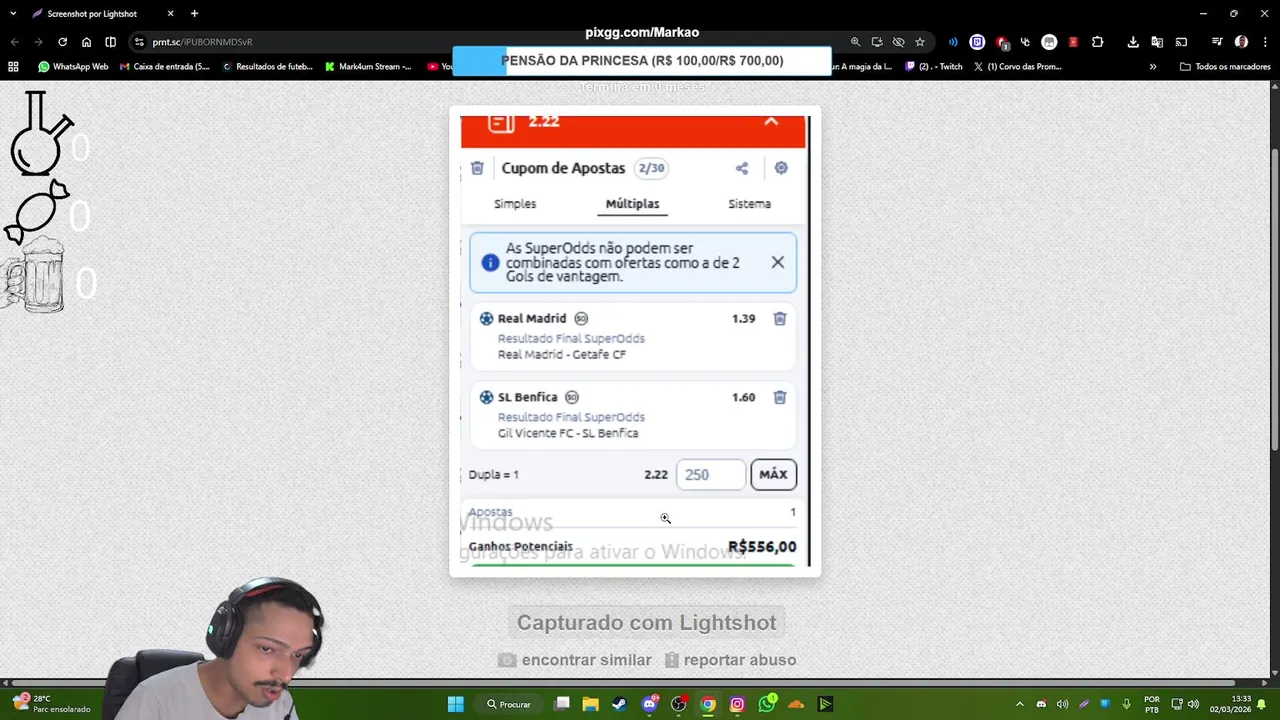Screen dimensions: 1280x720
Task: Open a new browser tab
Action: 194,13
